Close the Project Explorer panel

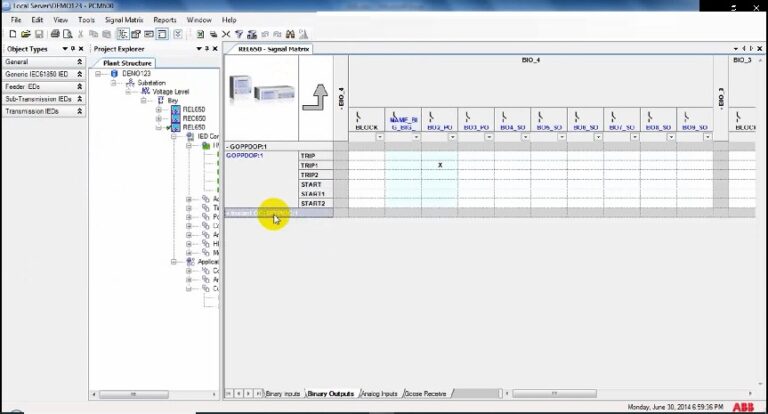(x=215, y=49)
